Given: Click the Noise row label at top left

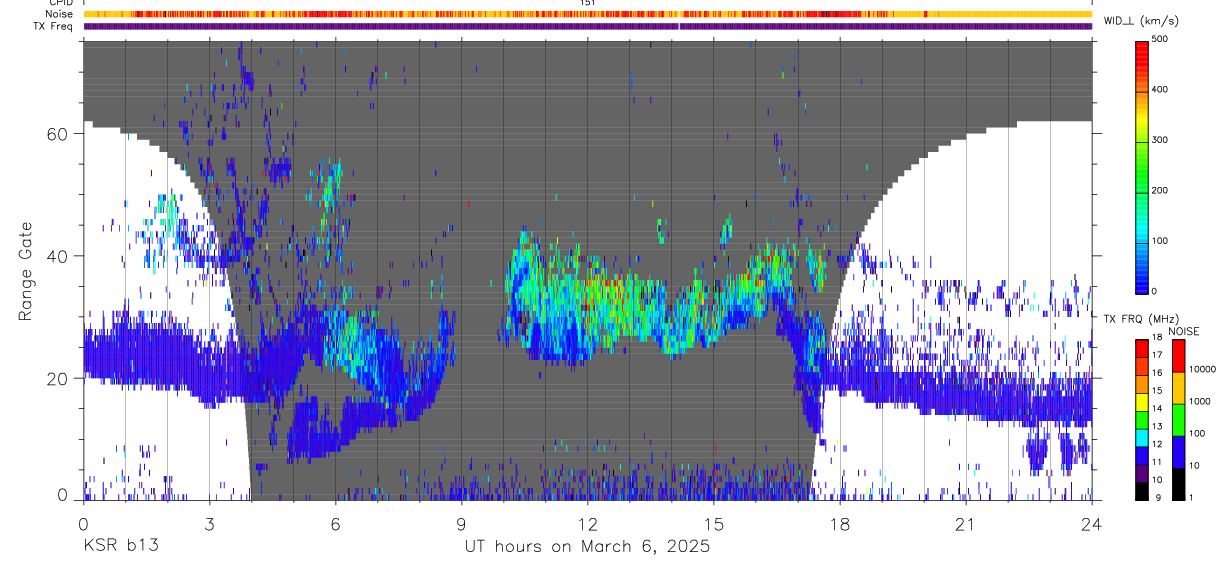Looking at the screenshot, I should point(59,14).
